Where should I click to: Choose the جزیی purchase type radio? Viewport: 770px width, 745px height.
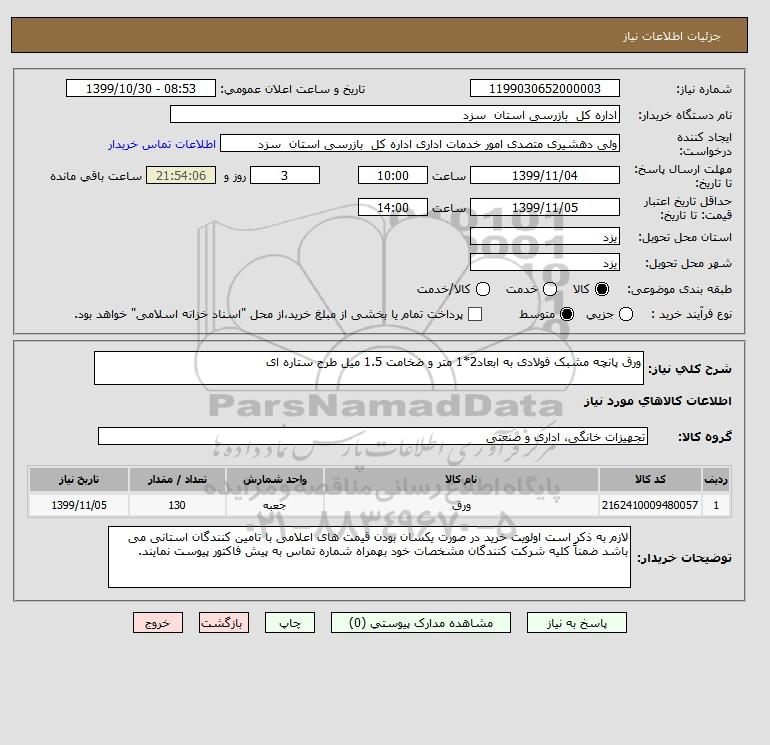click(x=626, y=314)
